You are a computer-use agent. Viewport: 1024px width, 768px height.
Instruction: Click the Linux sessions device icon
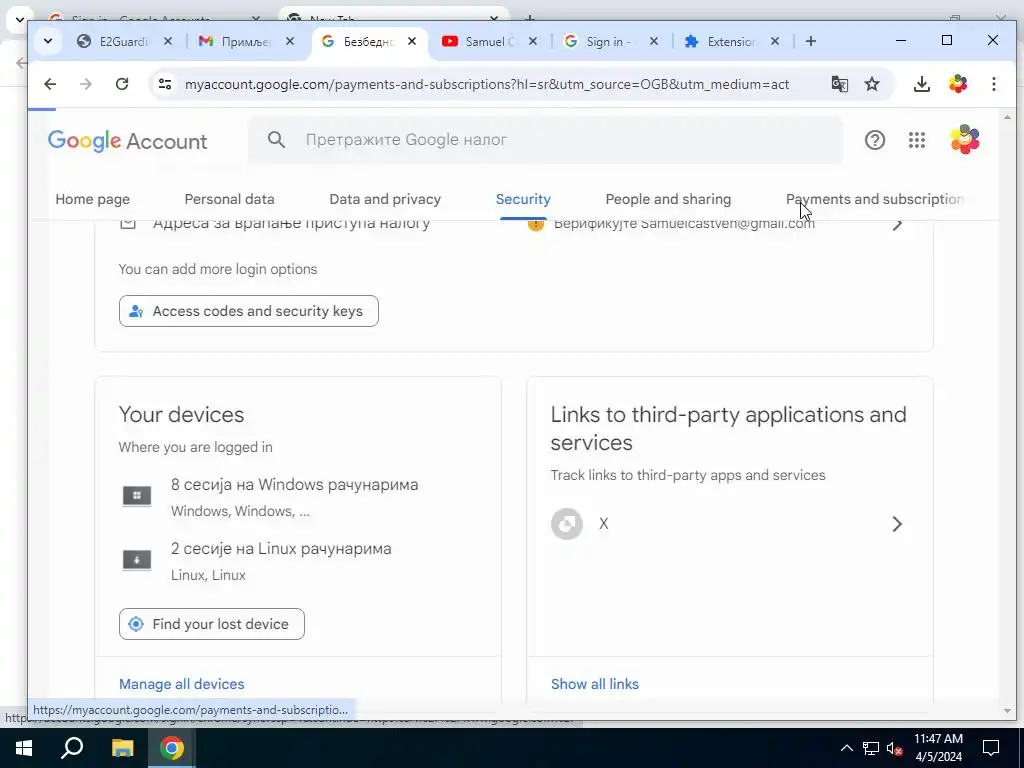coord(136,560)
